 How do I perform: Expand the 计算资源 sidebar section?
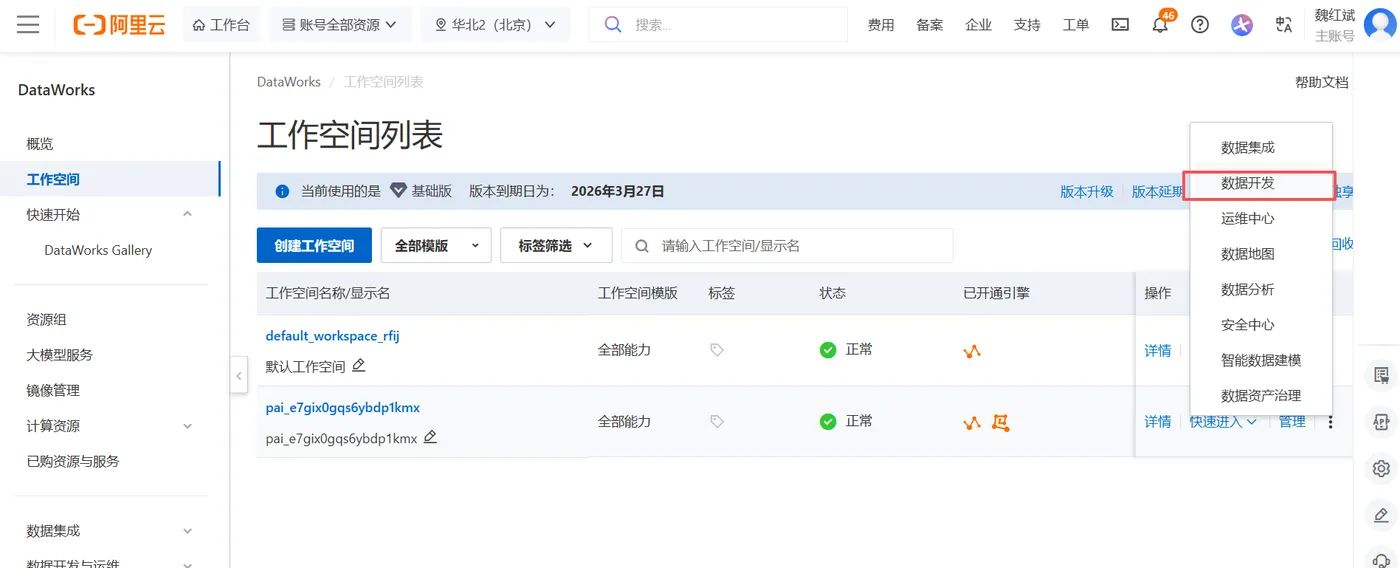tap(187, 426)
